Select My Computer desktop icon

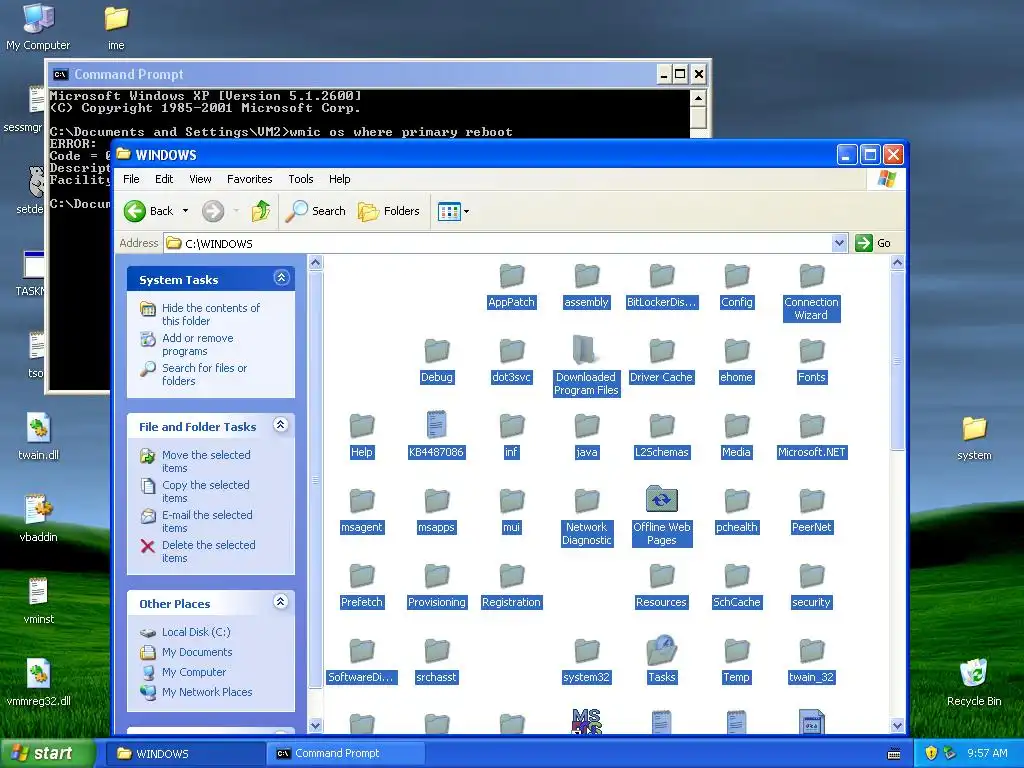(38, 27)
